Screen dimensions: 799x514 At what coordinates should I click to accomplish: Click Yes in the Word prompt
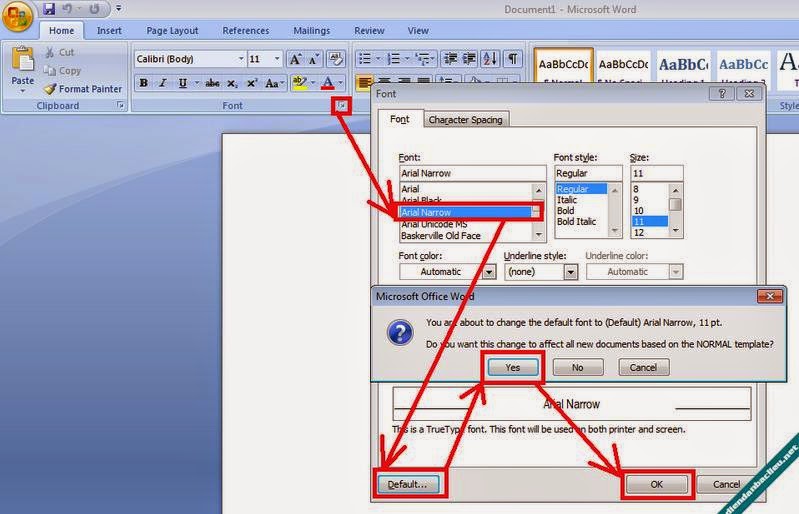pos(513,367)
